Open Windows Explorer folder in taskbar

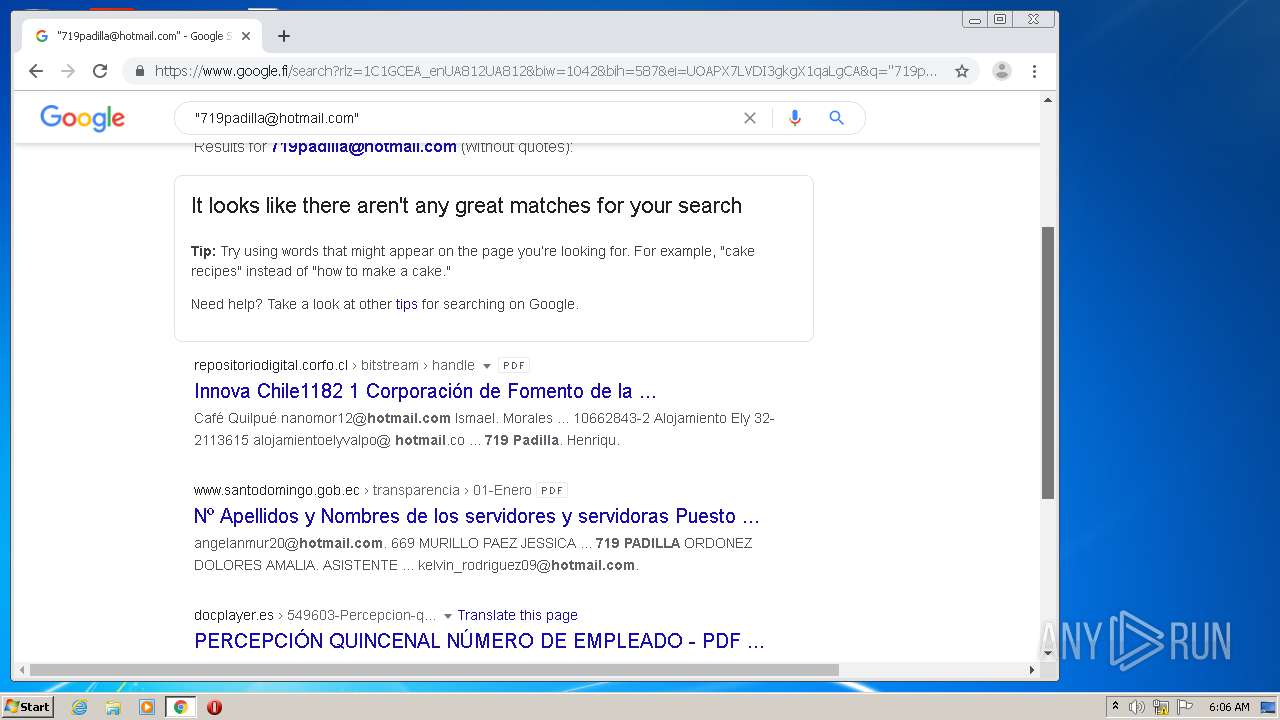coord(113,707)
